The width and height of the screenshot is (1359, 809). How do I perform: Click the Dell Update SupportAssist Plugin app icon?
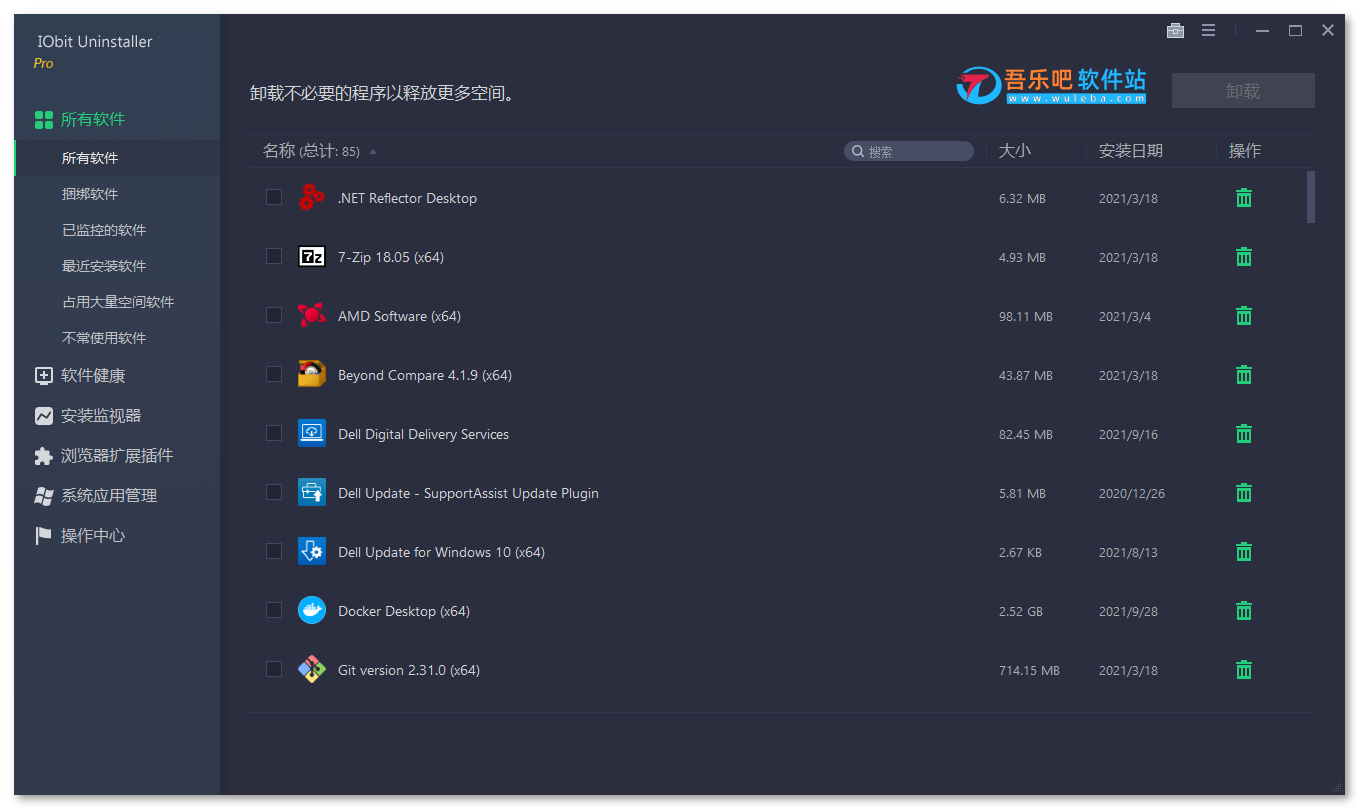(x=312, y=492)
